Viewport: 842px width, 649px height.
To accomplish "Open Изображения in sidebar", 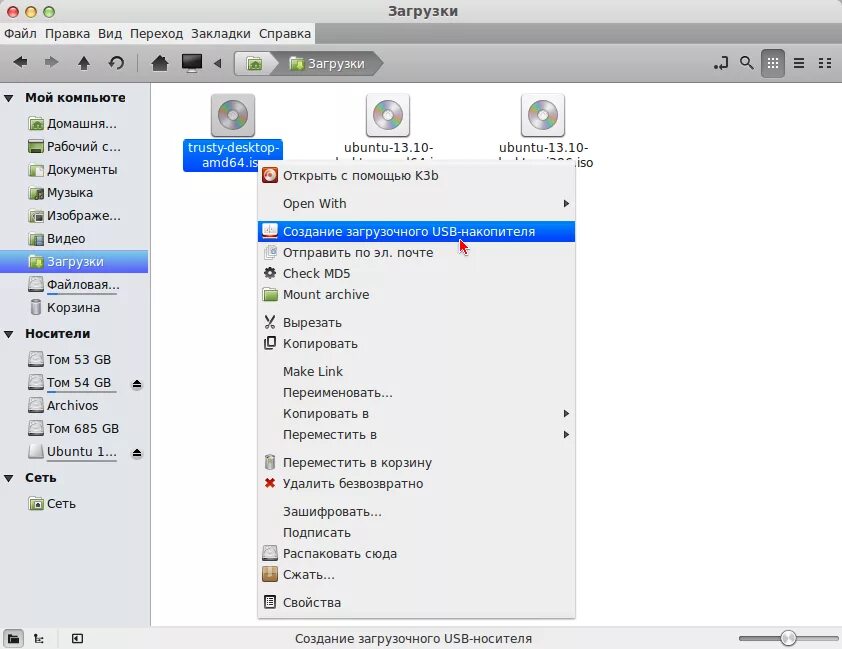I will pos(74,216).
